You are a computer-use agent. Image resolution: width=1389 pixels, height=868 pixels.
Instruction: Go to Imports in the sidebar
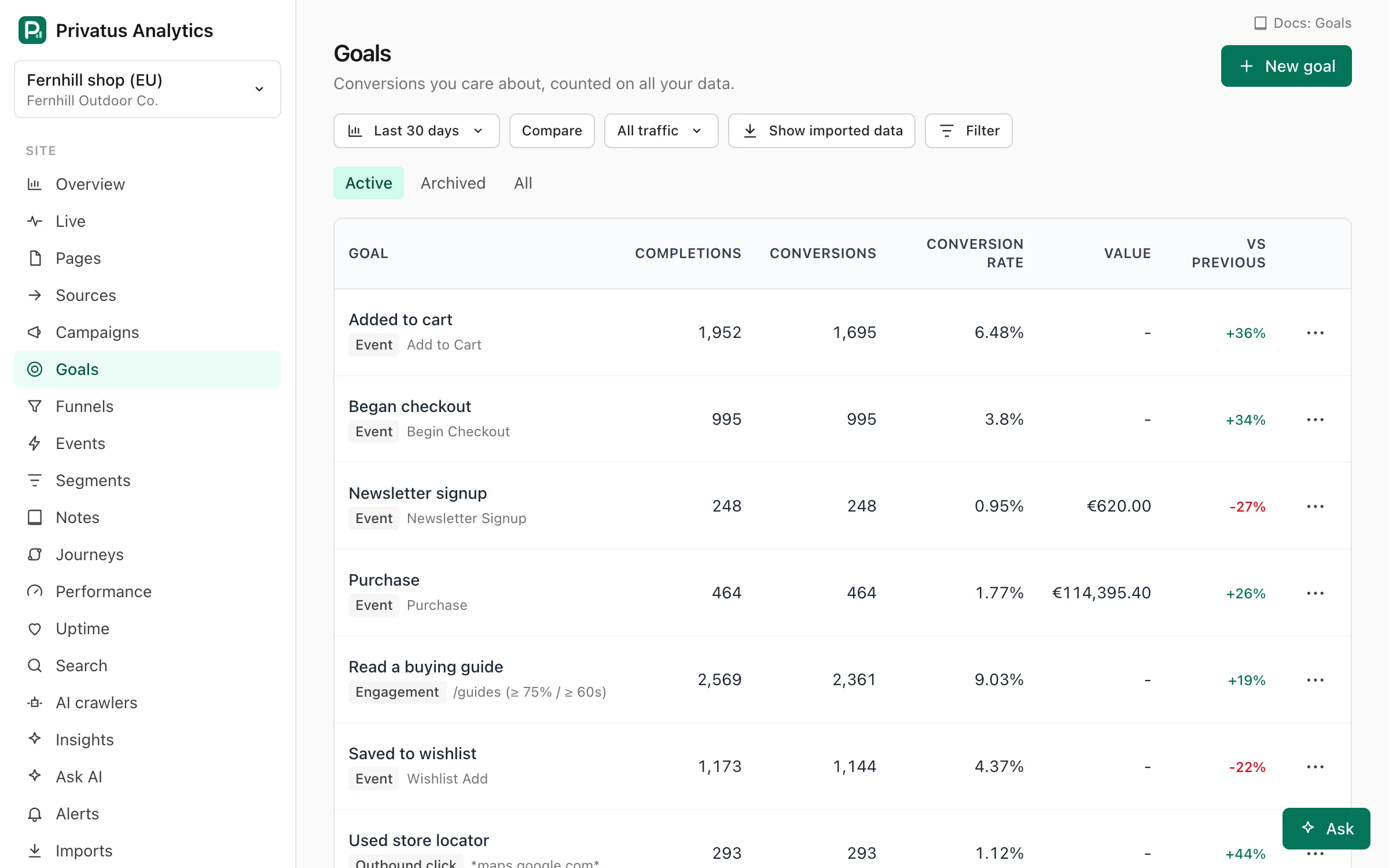pyautogui.click(x=148, y=851)
